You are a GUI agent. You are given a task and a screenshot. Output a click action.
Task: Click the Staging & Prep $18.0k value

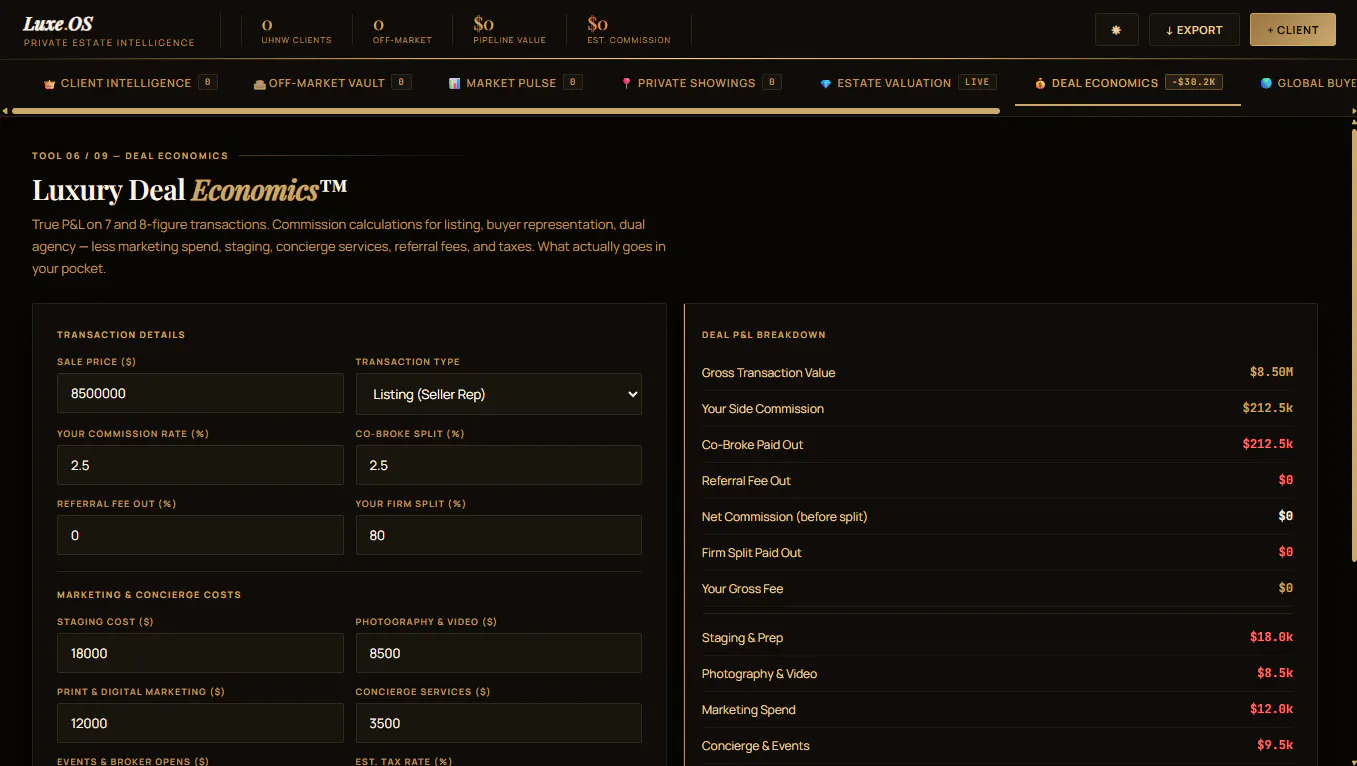[x=1271, y=637]
